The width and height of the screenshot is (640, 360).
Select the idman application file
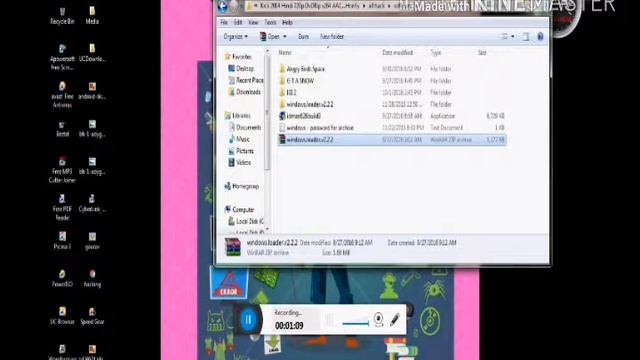click(x=392, y=116)
